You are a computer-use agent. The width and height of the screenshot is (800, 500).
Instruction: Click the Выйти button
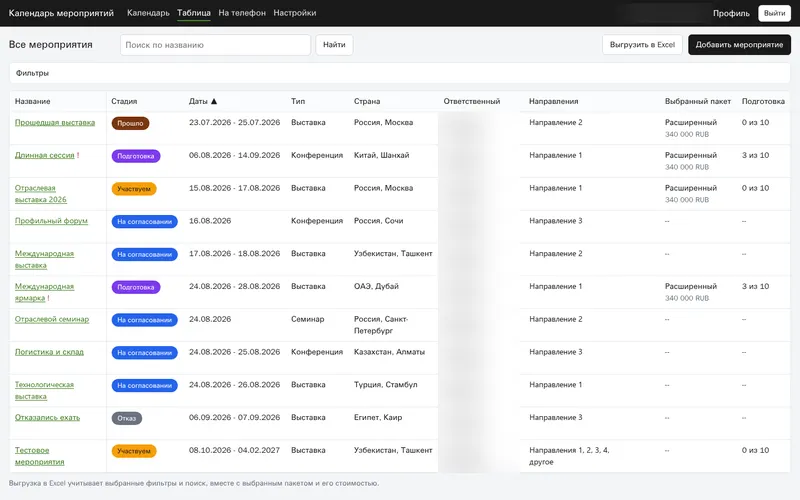click(774, 13)
